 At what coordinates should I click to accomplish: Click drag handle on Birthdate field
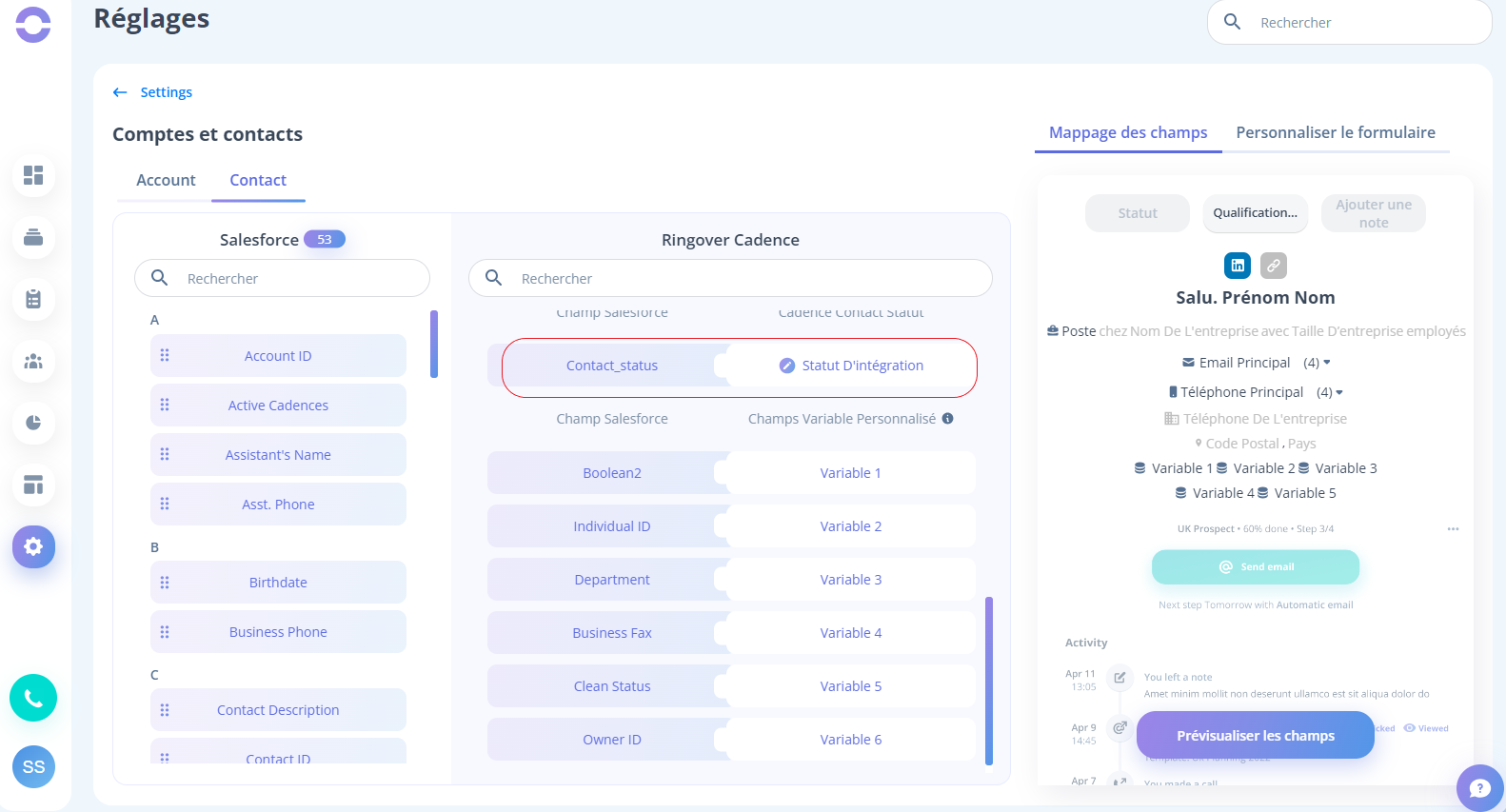[165, 582]
